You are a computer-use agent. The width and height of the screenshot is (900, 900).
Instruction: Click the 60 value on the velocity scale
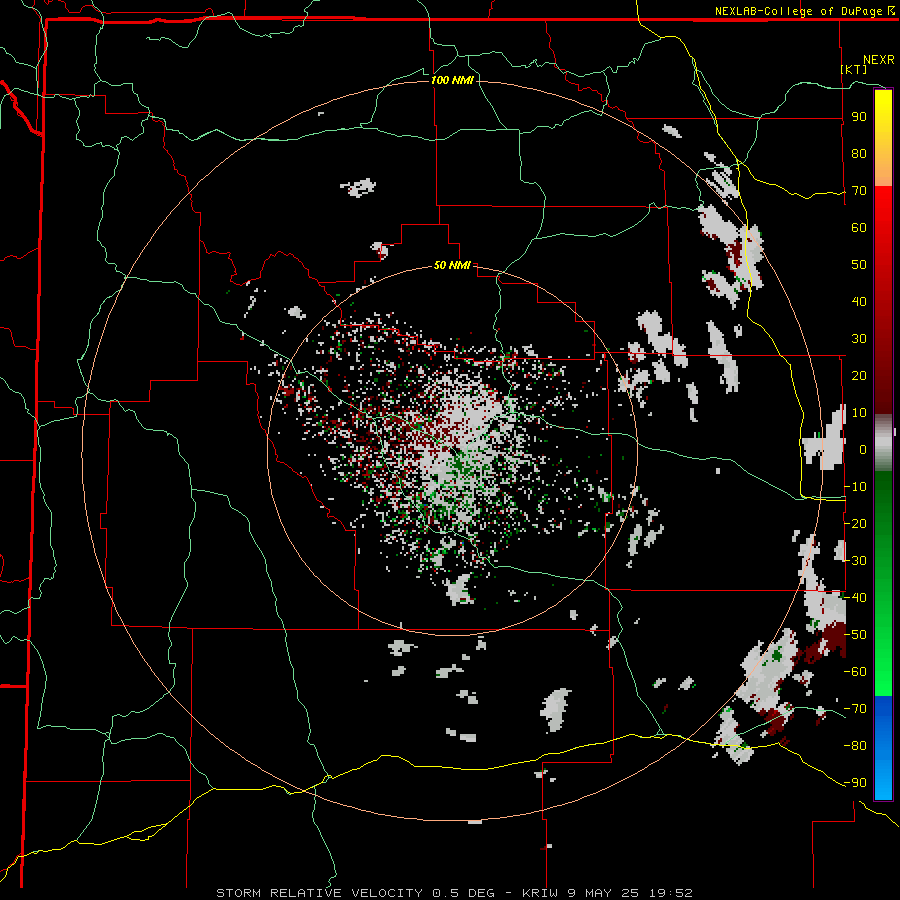859,228
